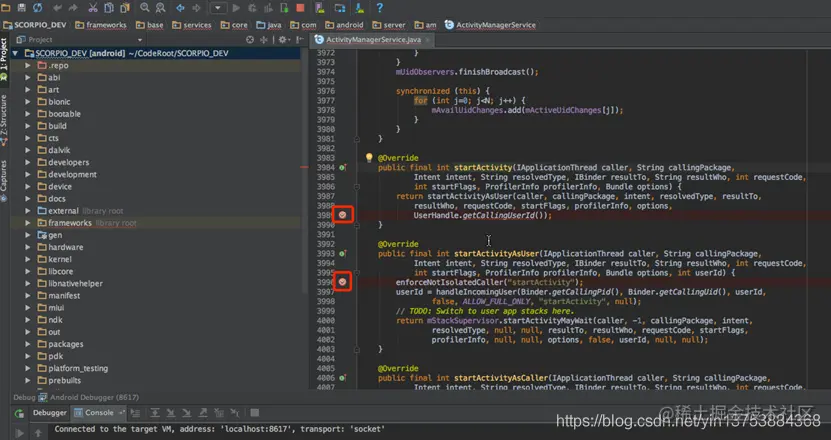Open the SDK Manager download icon
This screenshot has width=831, height=440.
point(359,7)
